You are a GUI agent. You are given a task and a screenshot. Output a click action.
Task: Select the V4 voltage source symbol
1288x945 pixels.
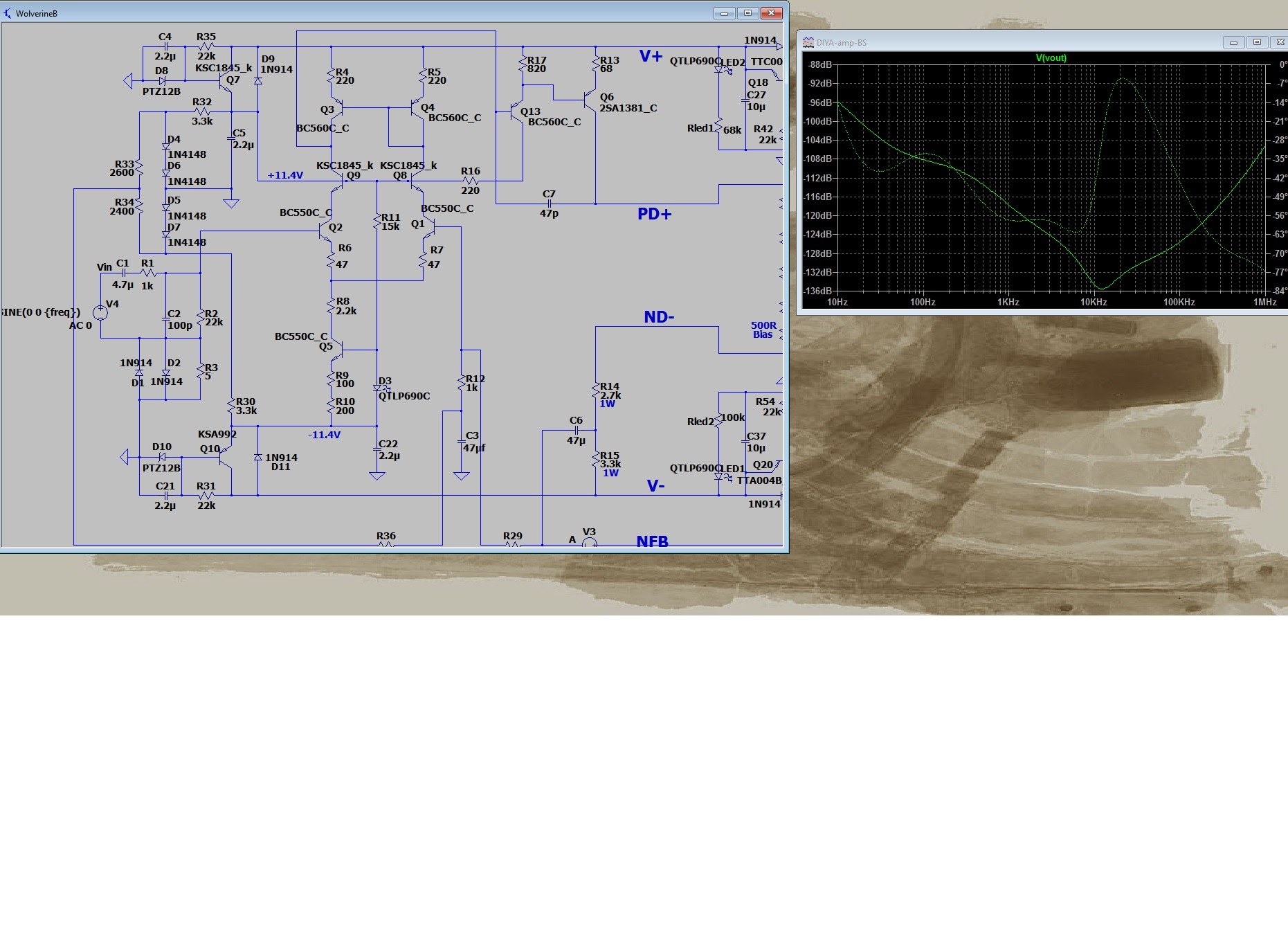pos(100,312)
